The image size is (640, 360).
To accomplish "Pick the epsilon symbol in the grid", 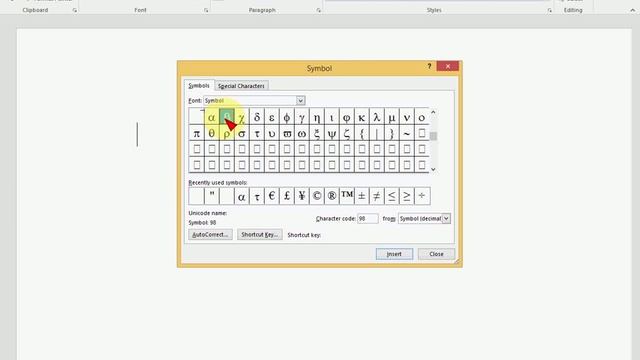I will click(272, 117).
